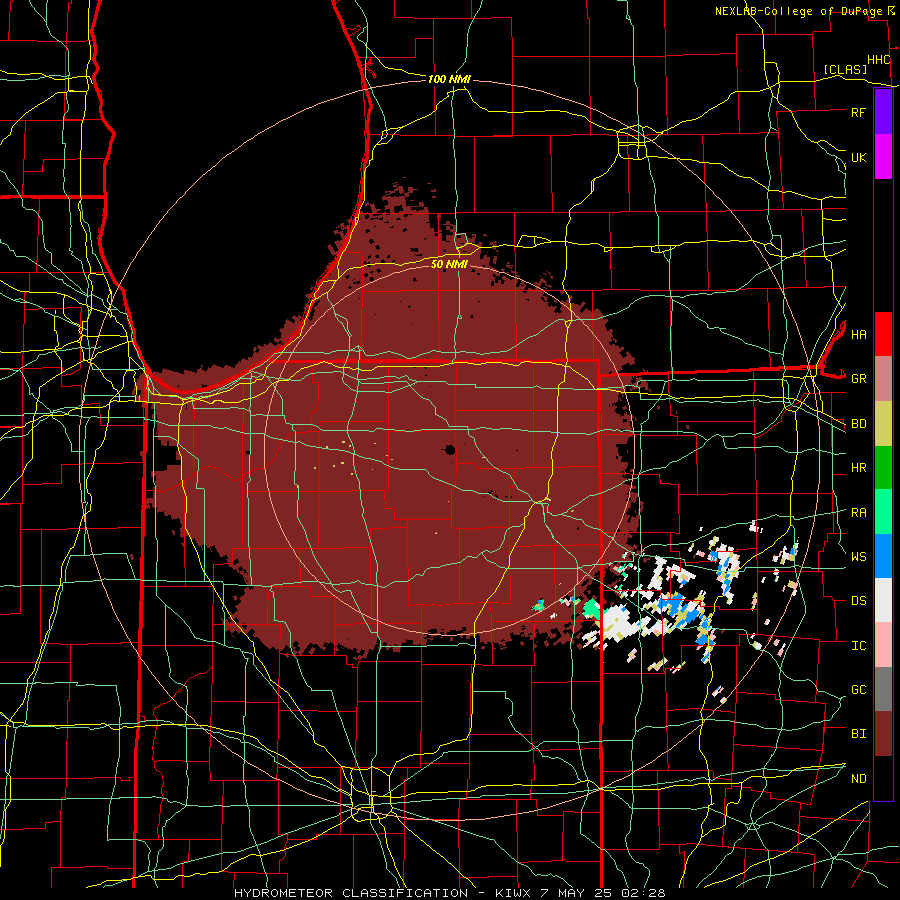Screen dimensions: 900x900
Task: Click the UK magenta legend swatch
Action: click(x=883, y=157)
